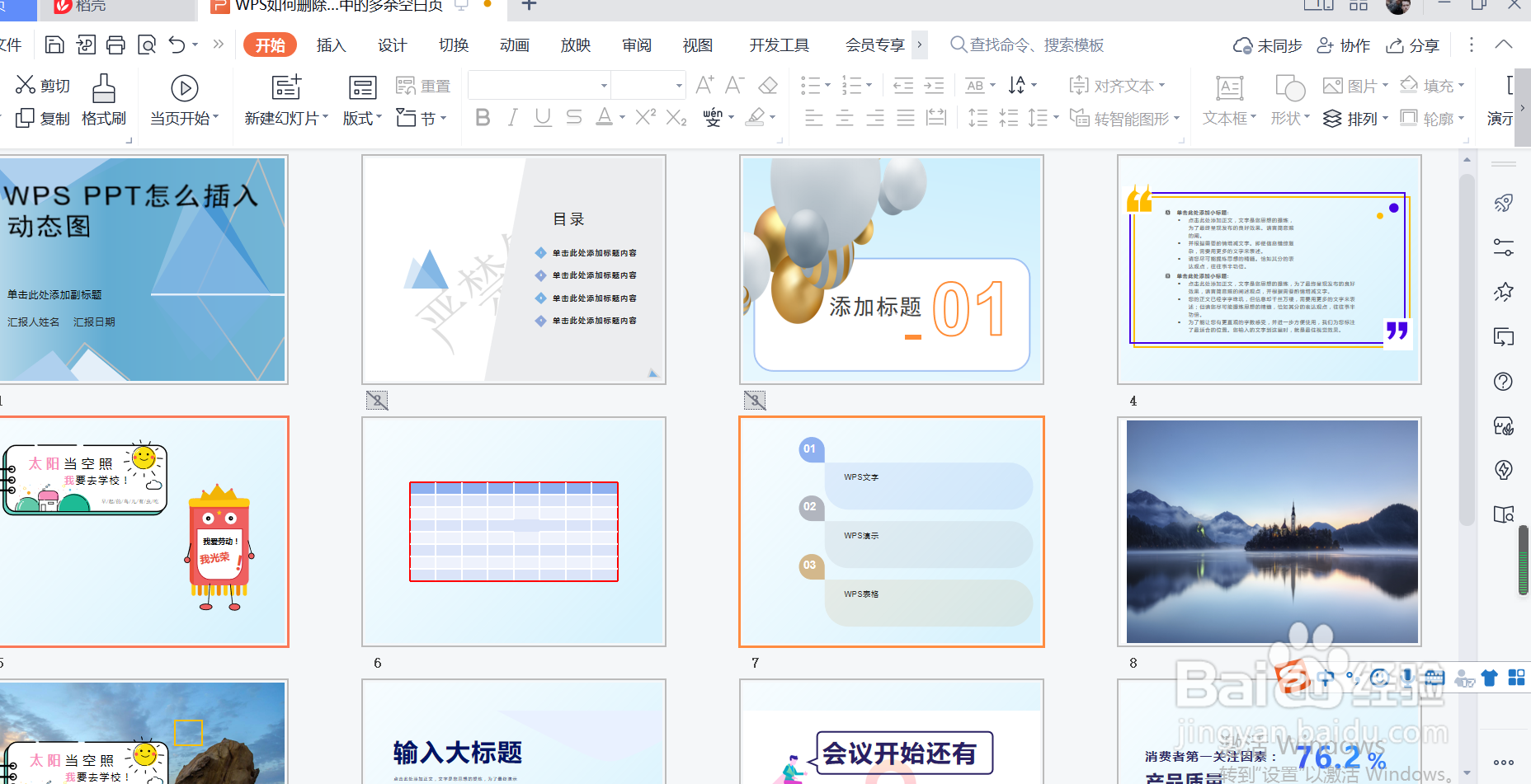Viewport: 1531px width, 784px height.
Task: Select slide 6 thumbnail with table
Action: click(x=514, y=532)
